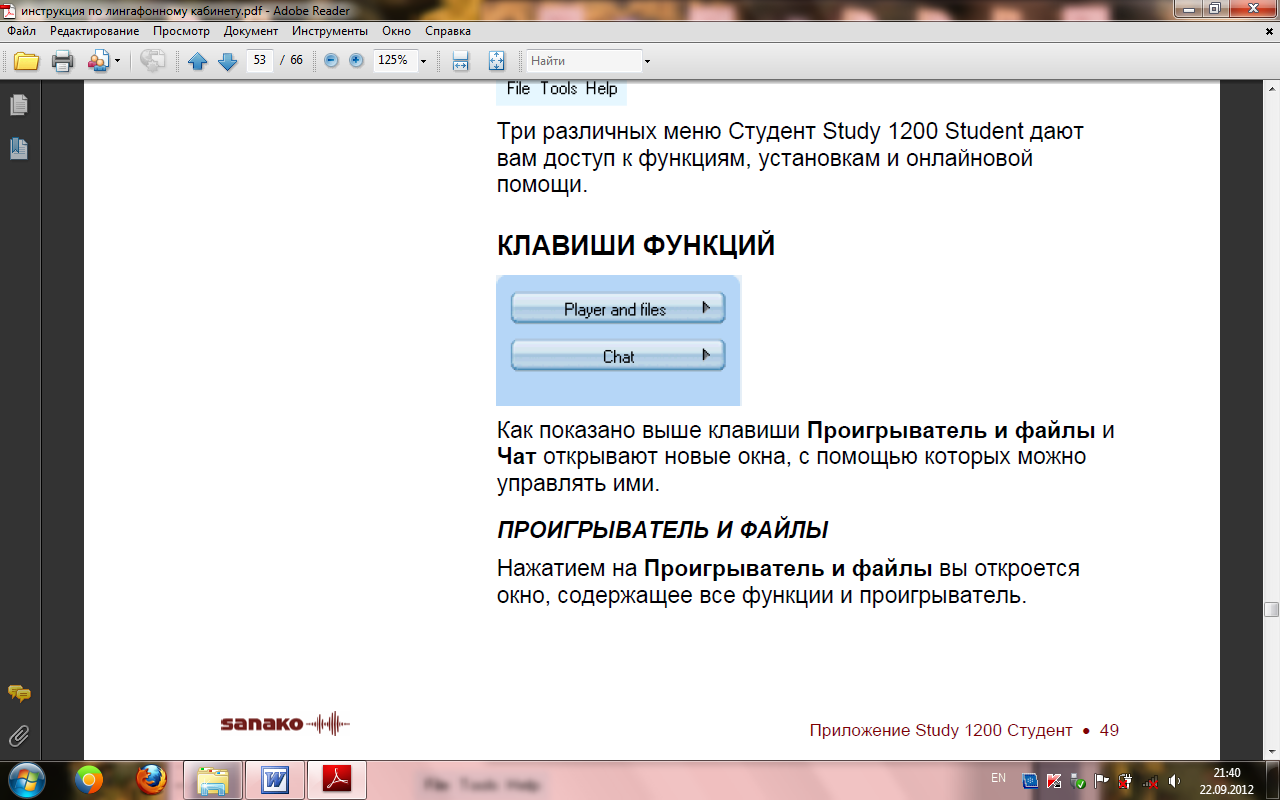Click the heading КЛАВИШИ ФУНКЦИЙ
Screen dimensions: 1280x800
click(636, 246)
